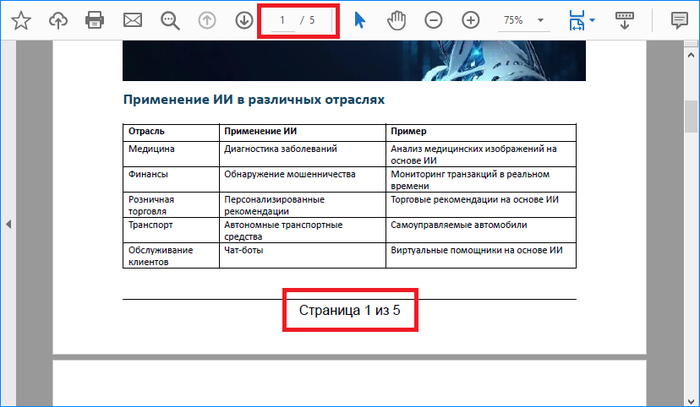Go to the next page arrow
Viewport: 700px width, 407px height.
coord(244,21)
